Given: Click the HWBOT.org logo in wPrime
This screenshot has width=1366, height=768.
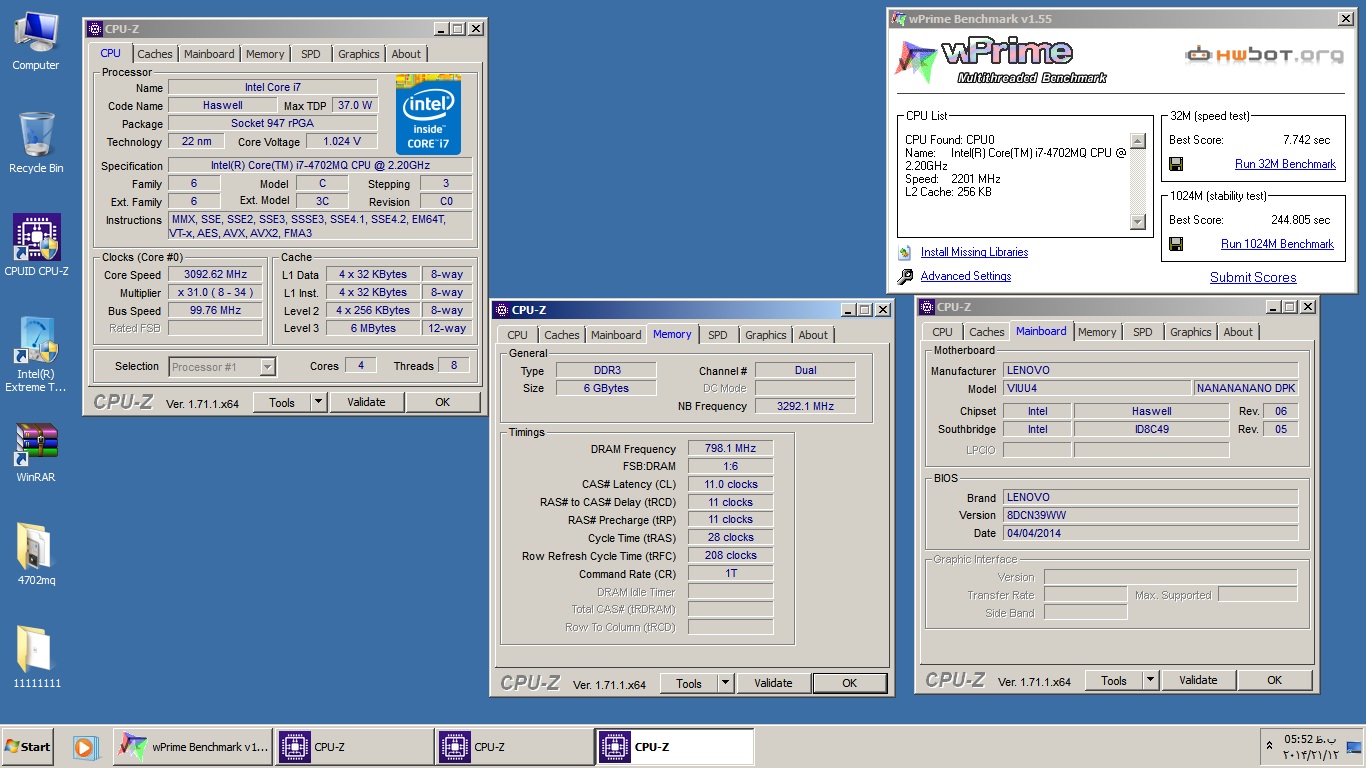Looking at the screenshot, I should 1264,55.
